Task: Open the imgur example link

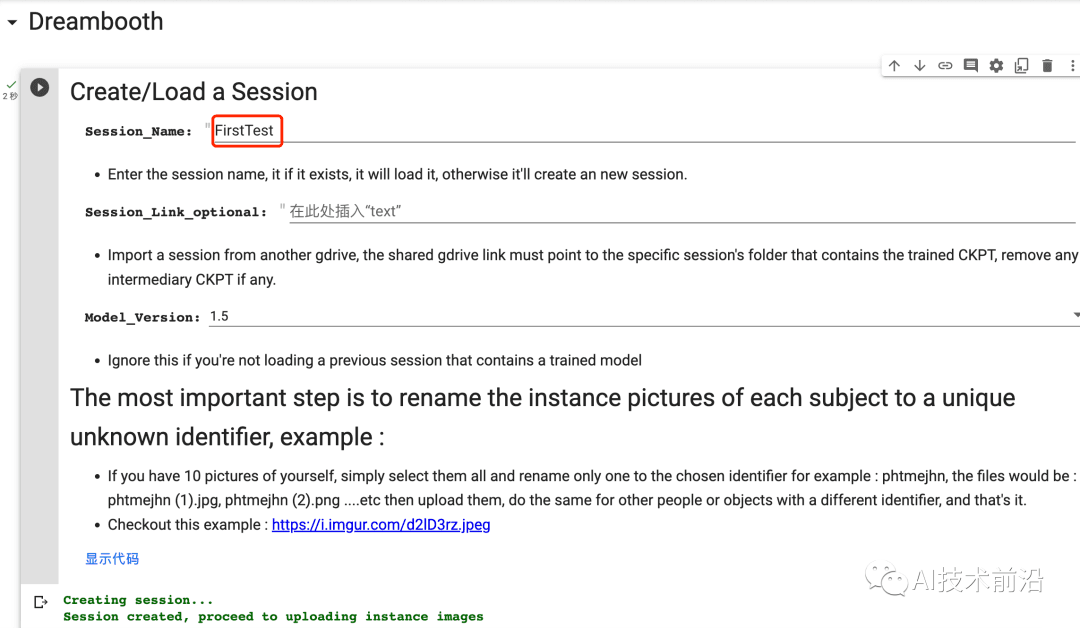Action: pos(381,525)
